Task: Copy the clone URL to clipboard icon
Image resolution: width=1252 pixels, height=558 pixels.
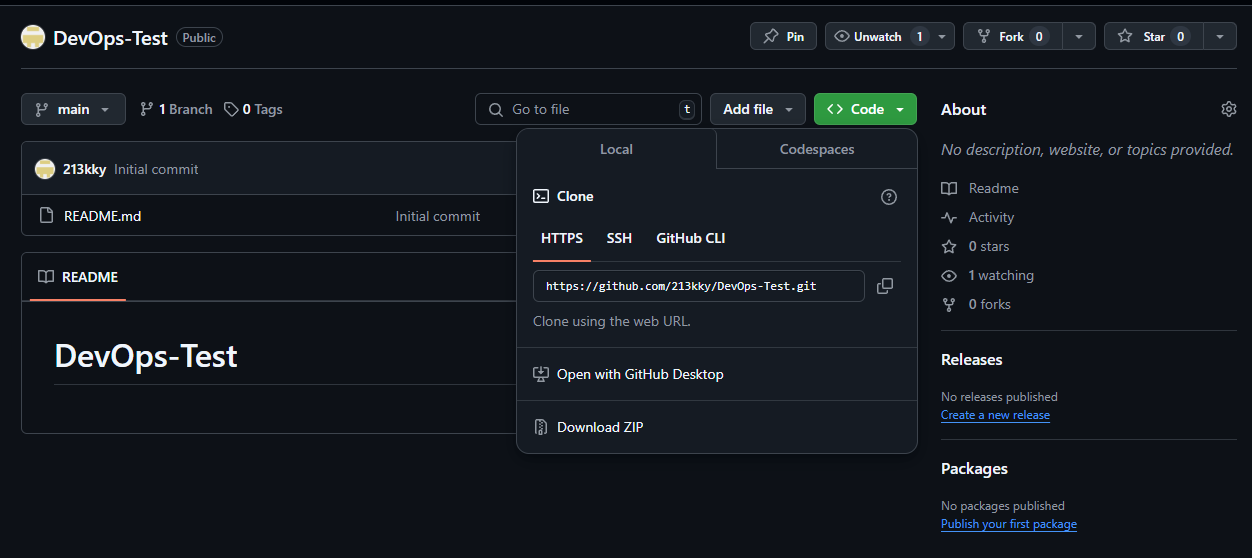Action: click(x=885, y=286)
